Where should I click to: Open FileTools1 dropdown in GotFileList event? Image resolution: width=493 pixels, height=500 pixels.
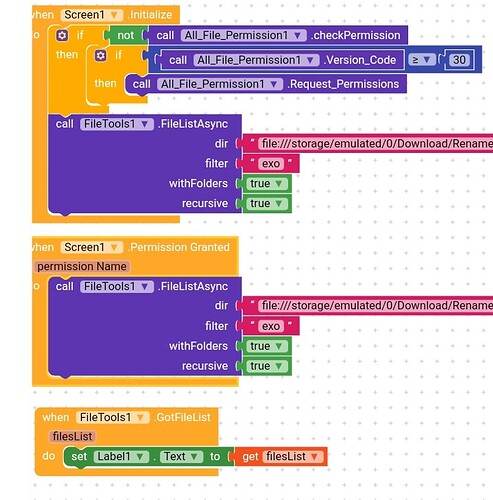(x=112, y=417)
